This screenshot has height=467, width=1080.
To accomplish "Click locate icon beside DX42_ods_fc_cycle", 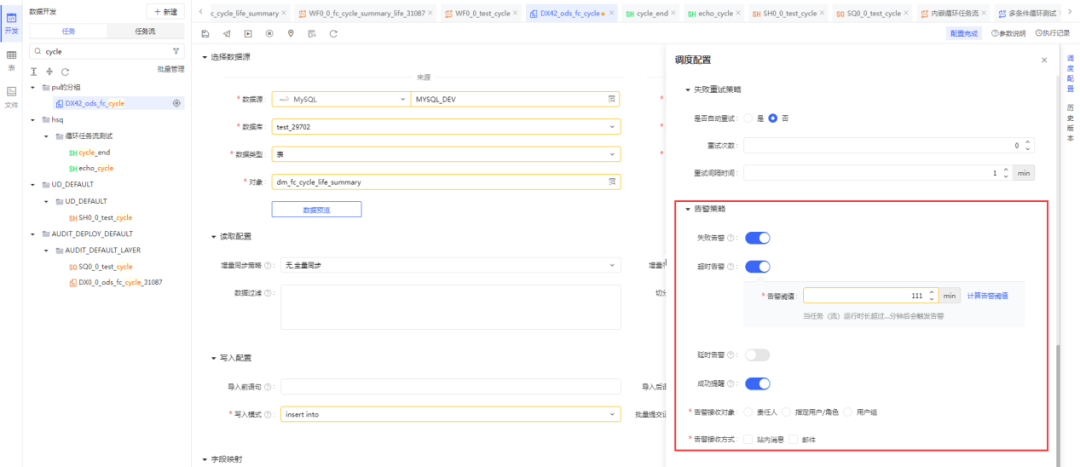I will click(177, 103).
